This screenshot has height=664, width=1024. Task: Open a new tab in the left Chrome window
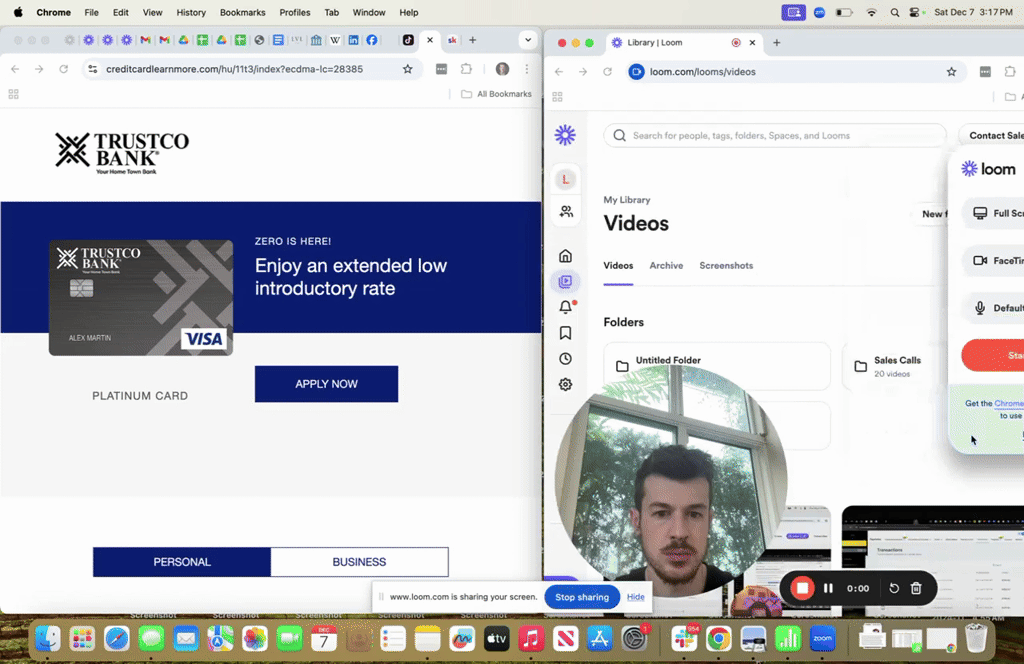[472, 40]
